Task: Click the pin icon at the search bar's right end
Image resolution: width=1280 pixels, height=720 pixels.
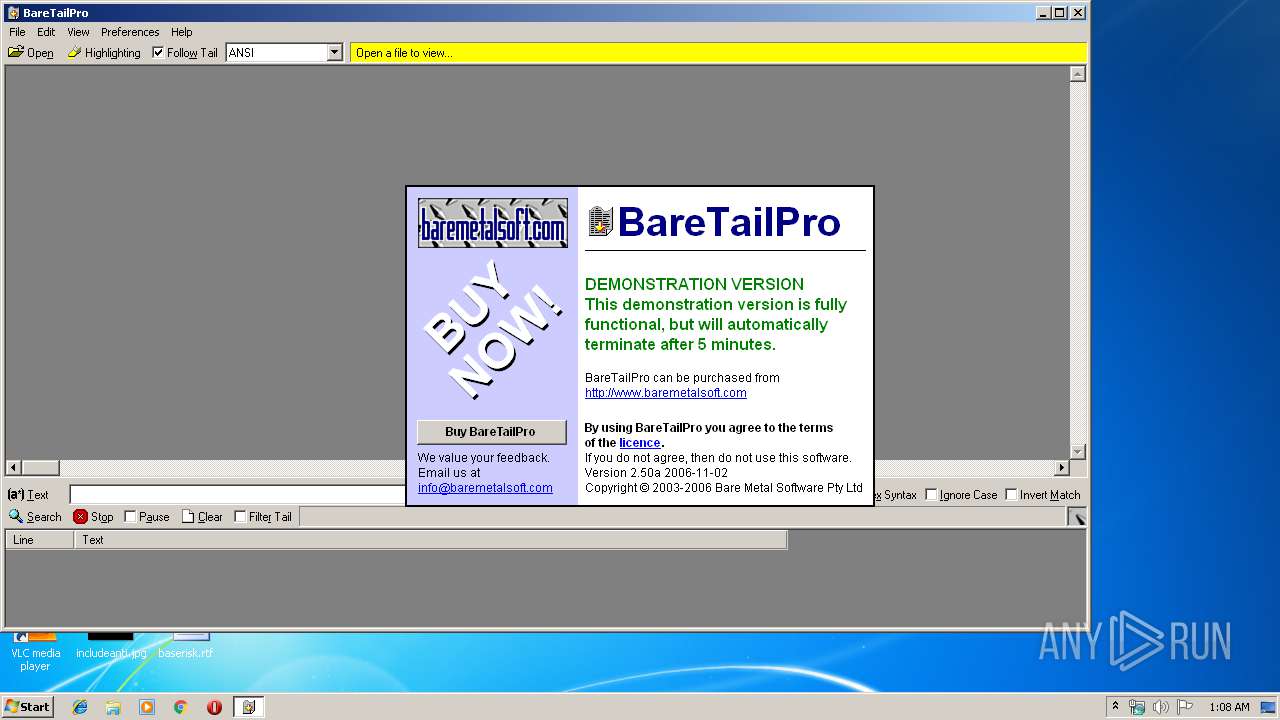Action: tap(1078, 517)
